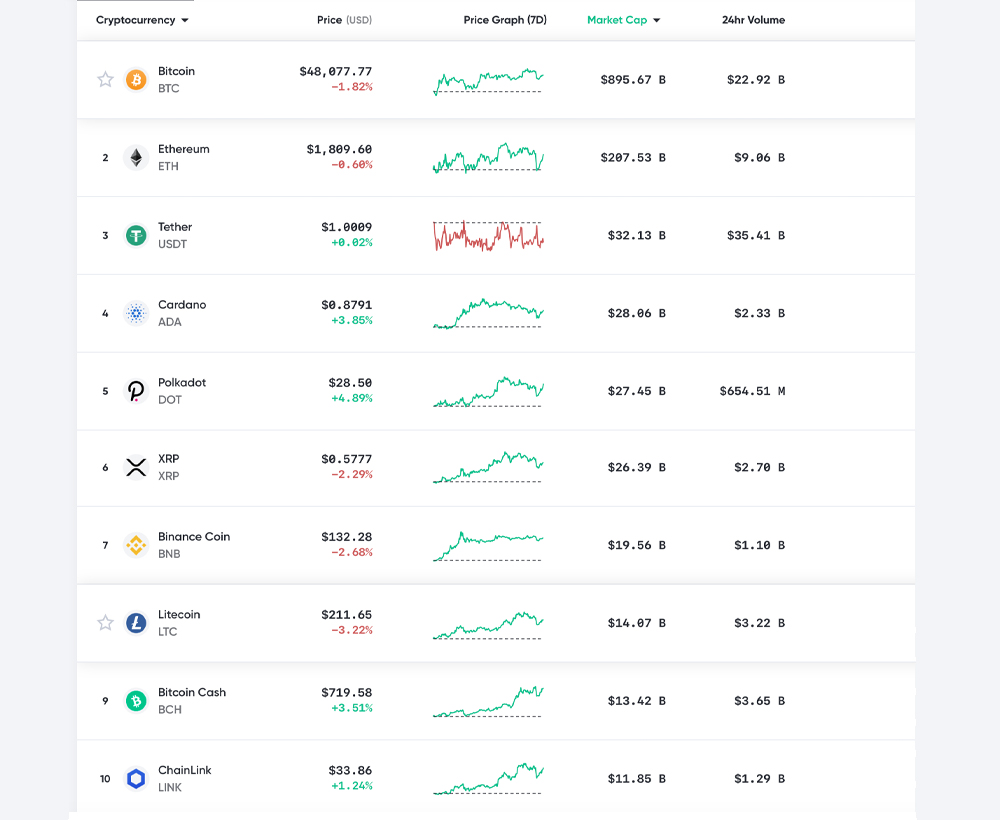Screen dimensions: 1000x820
Task: Star Bitcoin as a favorite
Action: tap(105, 80)
